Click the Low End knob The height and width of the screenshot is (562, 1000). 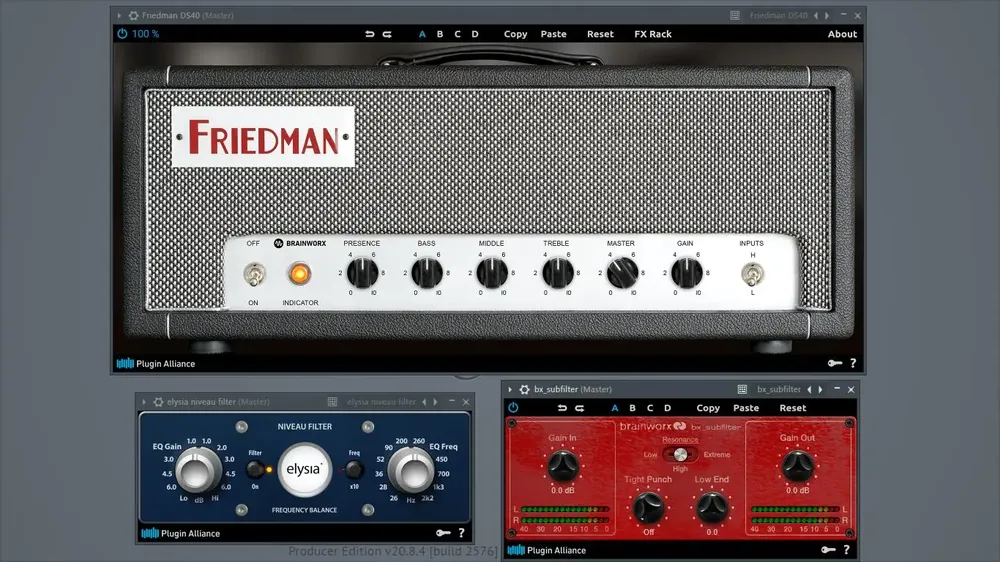pyautogui.click(x=712, y=508)
